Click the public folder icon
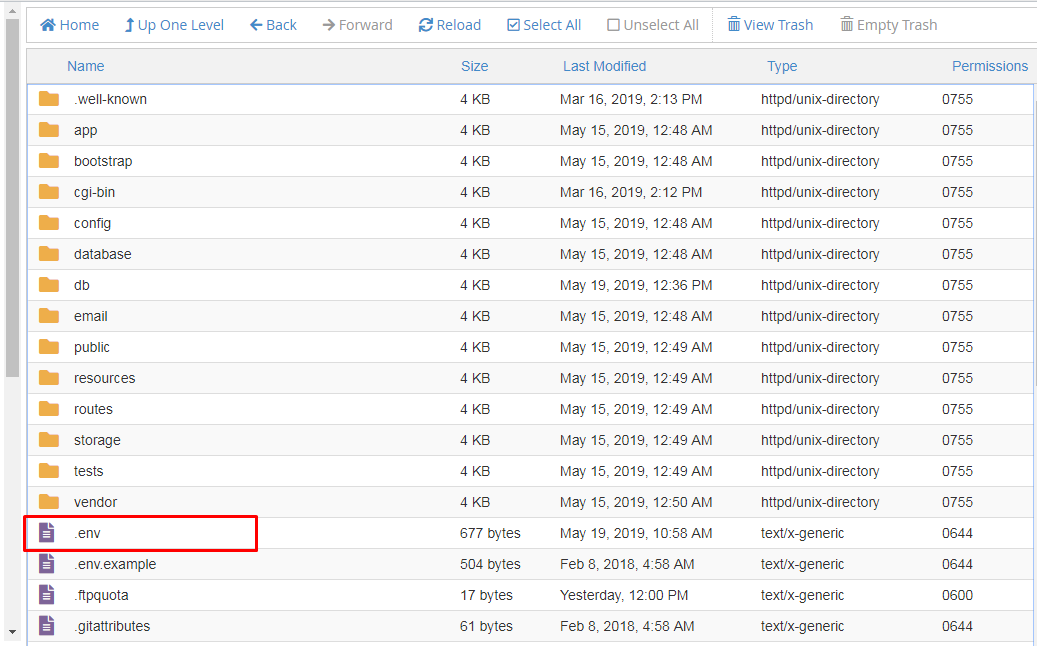Image resolution: width=1037 pixels, height=646 pixels. 49,347
